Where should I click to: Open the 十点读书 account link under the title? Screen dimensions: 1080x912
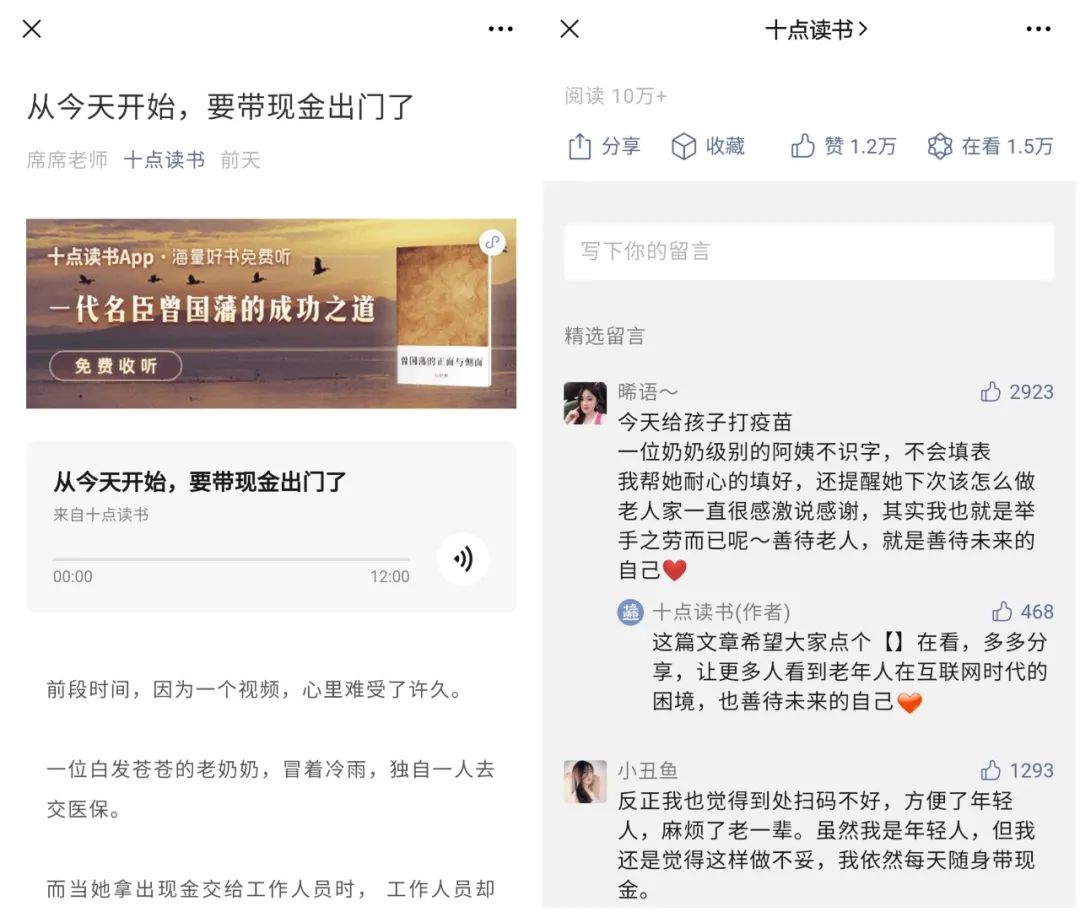[x=164, y=160]
